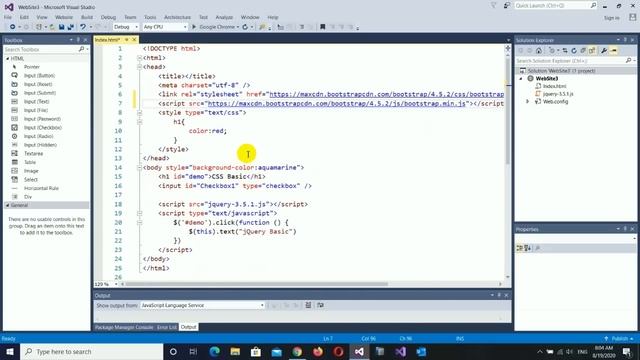Collapse the General group in Toolbox
The width and height of the screenshot is (640, 360).
point(7,205)
